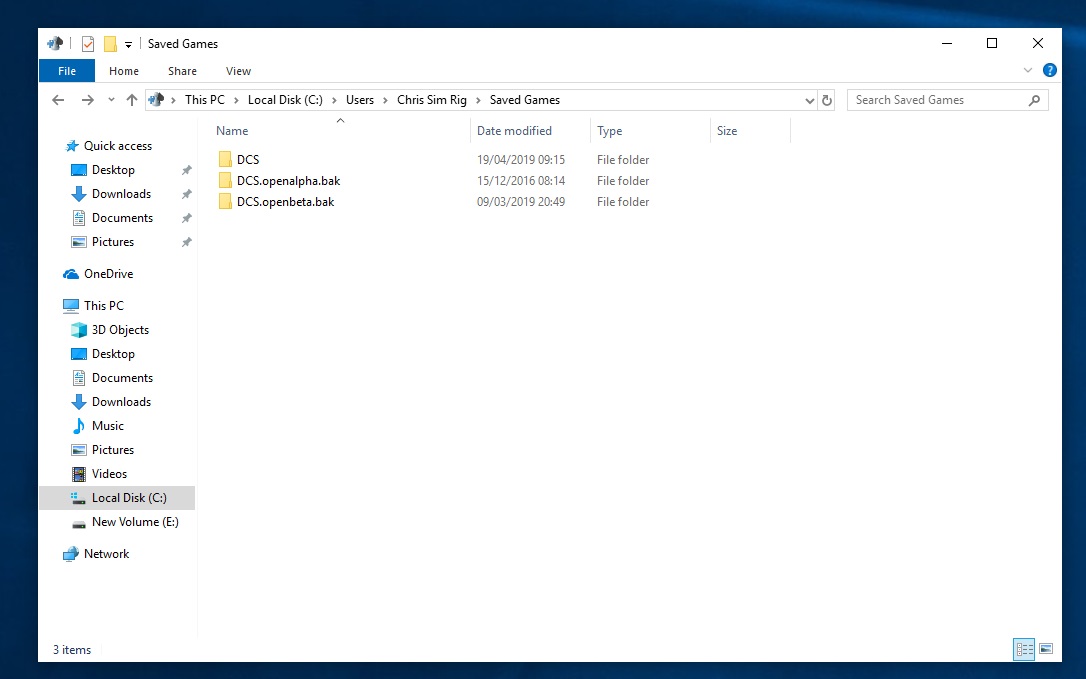Sort by the Size column header
The height and width of the screenshot is (679, 1086).
[x=727, y=131]
